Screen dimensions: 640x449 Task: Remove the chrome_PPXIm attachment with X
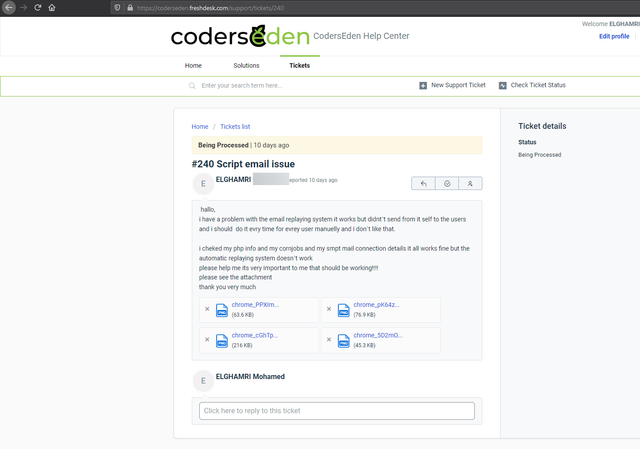pos(207,309)
